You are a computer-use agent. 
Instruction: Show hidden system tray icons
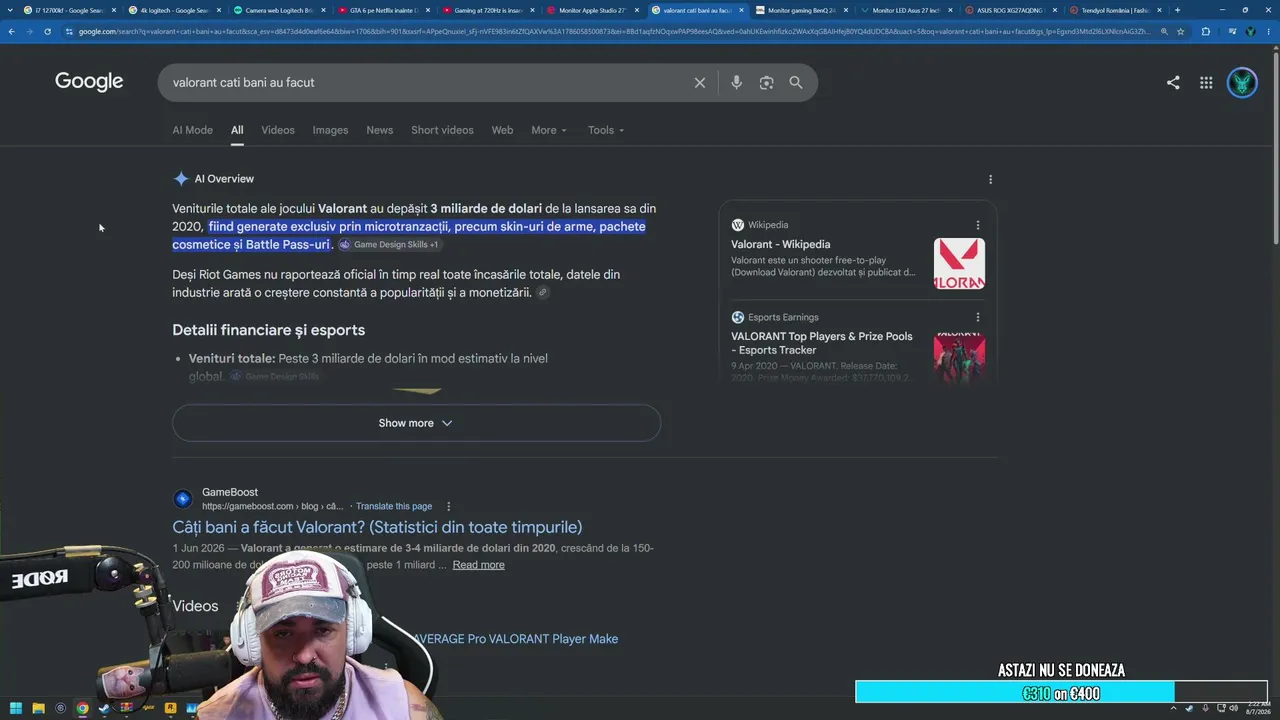click(x=1176, y=708)
